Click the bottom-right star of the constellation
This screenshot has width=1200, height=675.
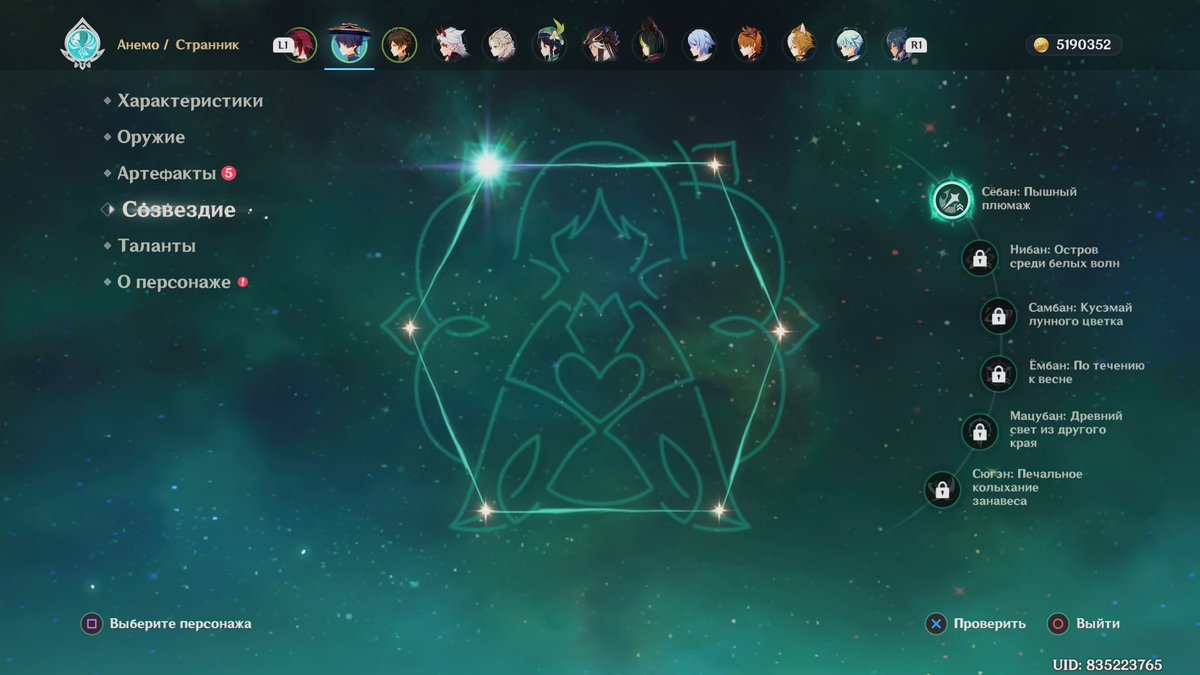[x=718, y=510]
